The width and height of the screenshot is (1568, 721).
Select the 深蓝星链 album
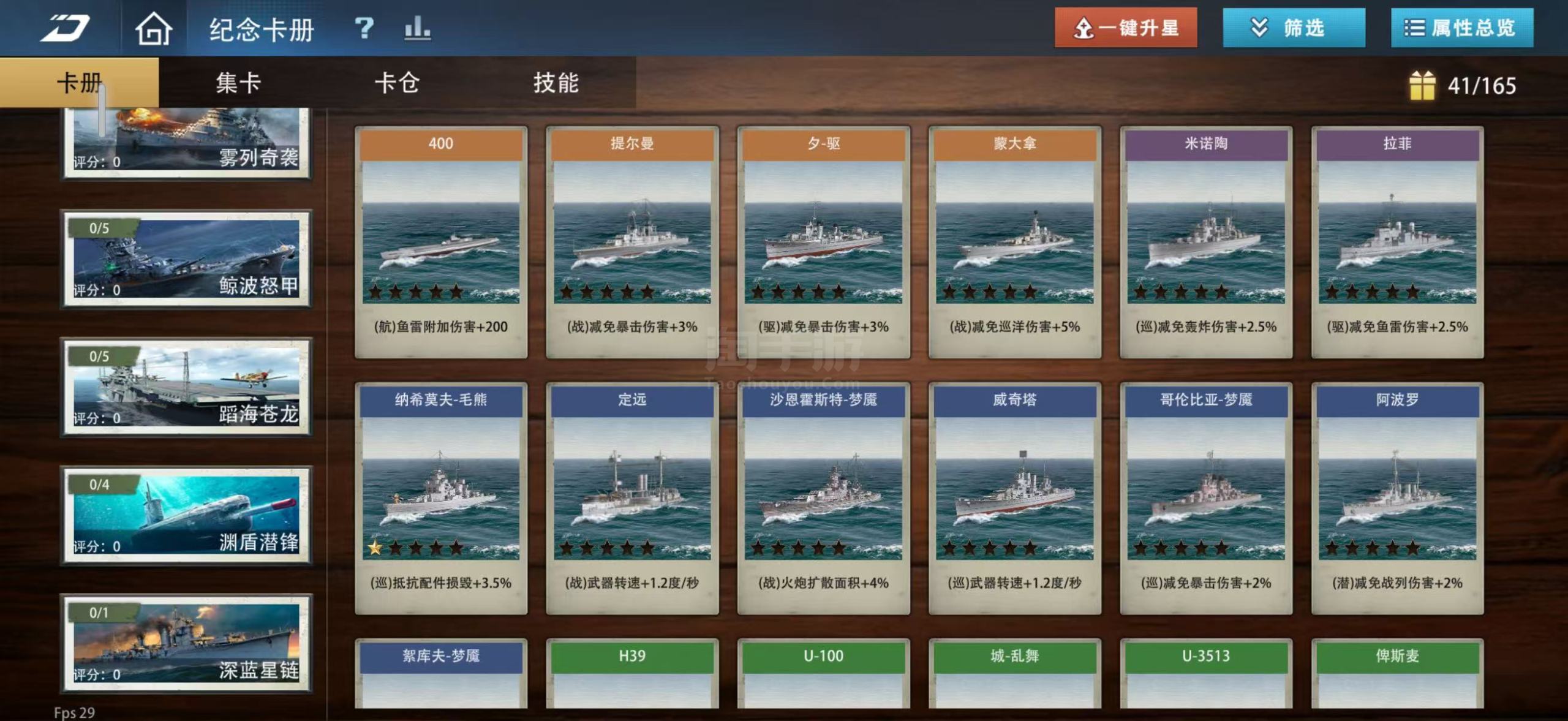coord(186,643)
